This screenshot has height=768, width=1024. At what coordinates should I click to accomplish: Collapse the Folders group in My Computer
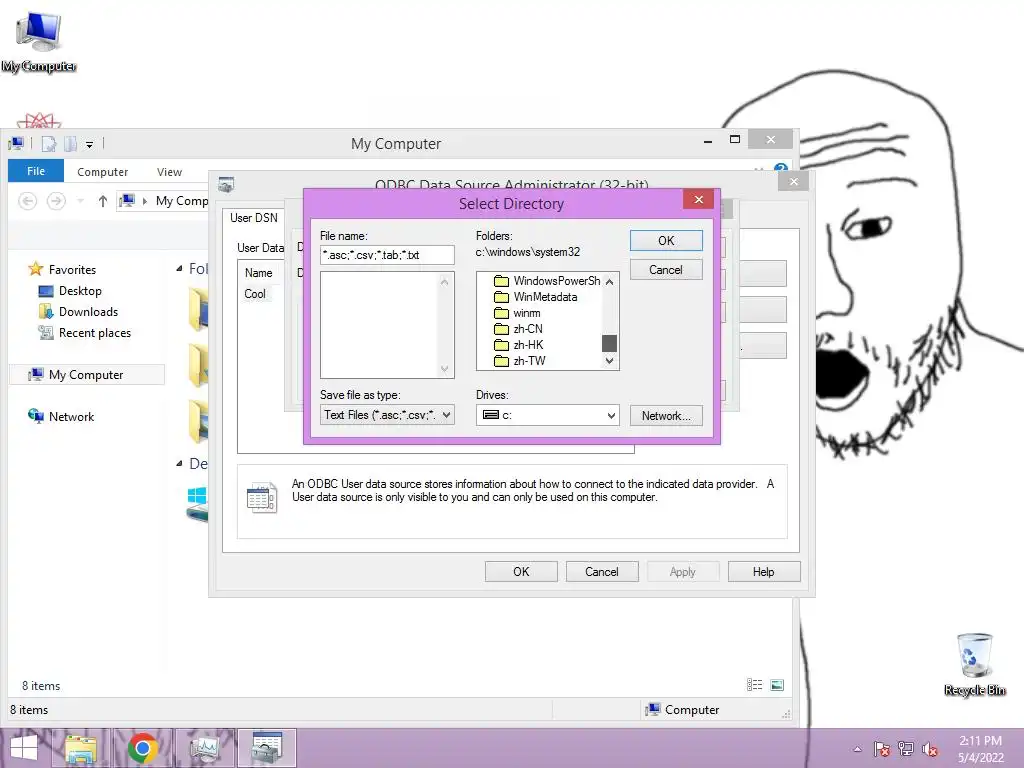point(179,268)
